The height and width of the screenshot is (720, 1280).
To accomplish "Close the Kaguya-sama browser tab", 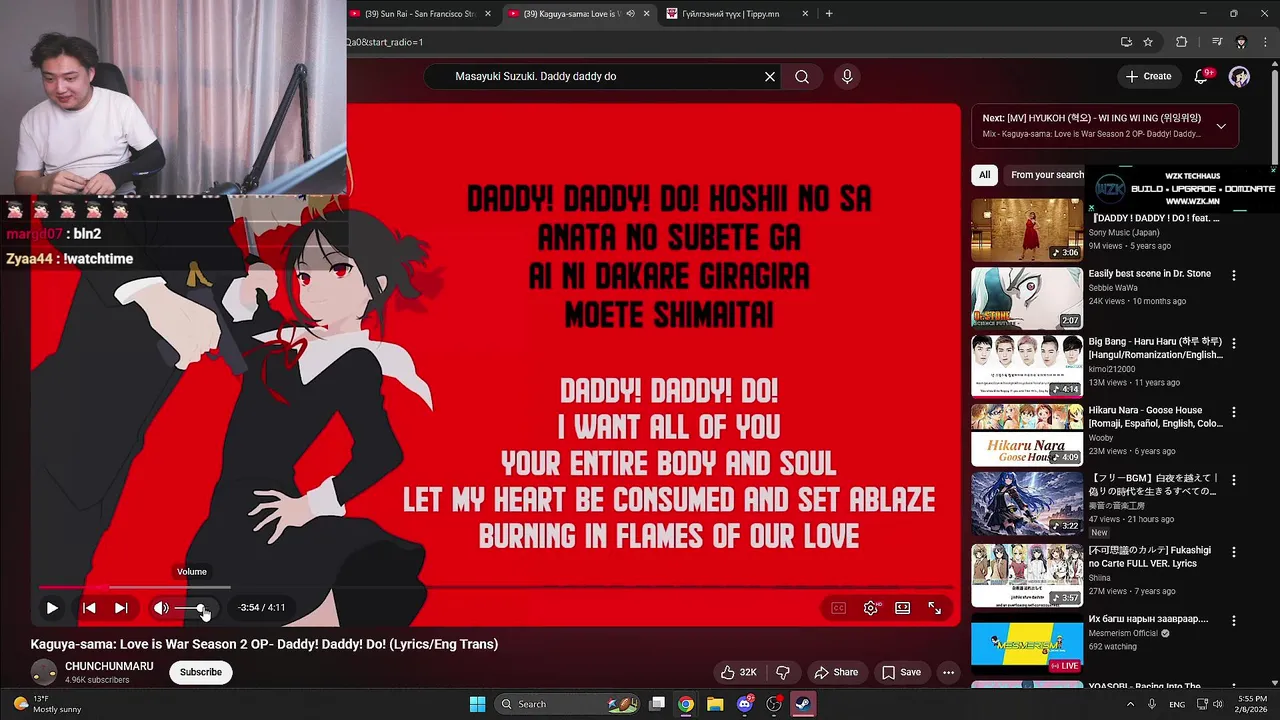I will [x=646, y=14].
